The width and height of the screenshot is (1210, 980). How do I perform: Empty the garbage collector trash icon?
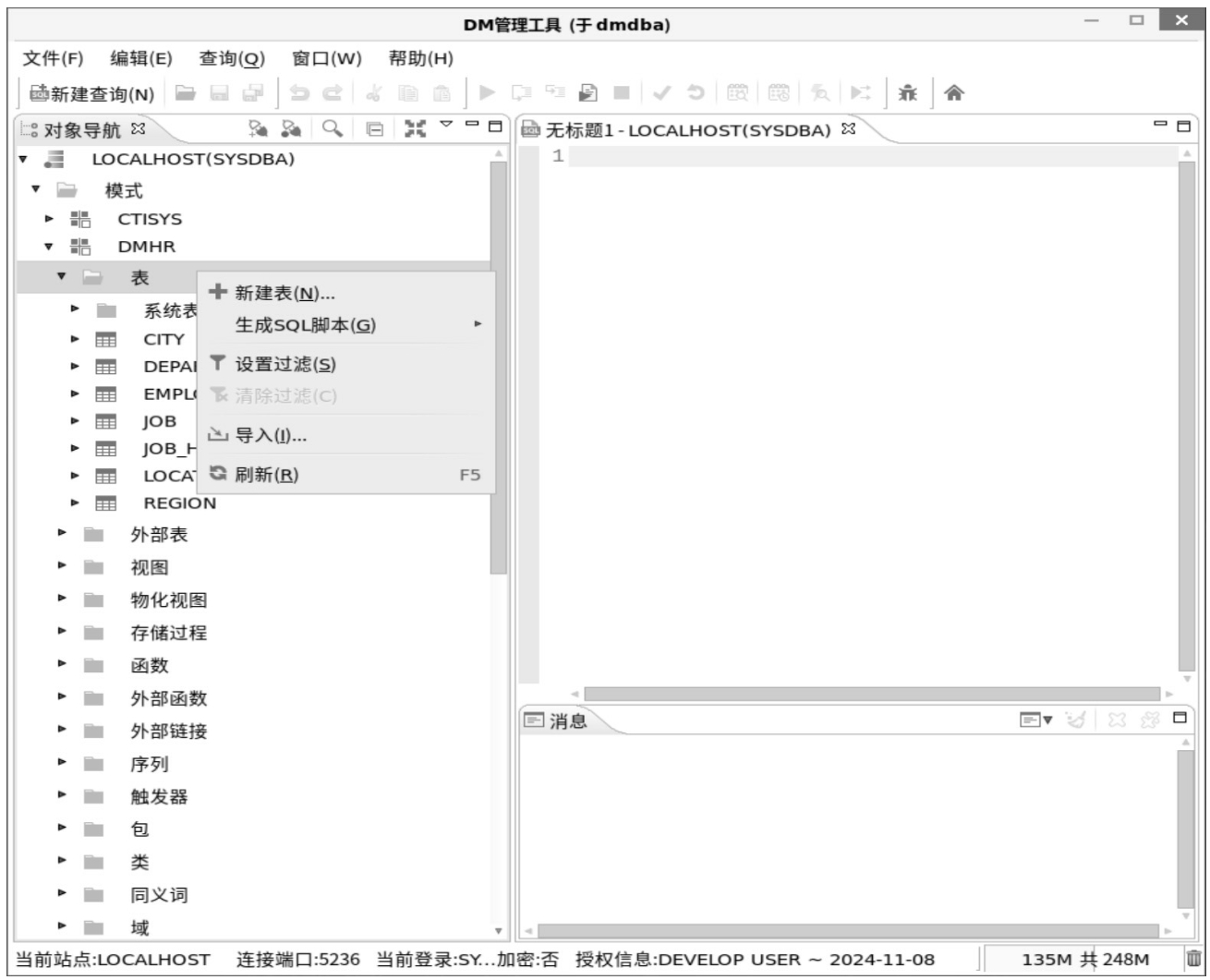point(1193,959)
